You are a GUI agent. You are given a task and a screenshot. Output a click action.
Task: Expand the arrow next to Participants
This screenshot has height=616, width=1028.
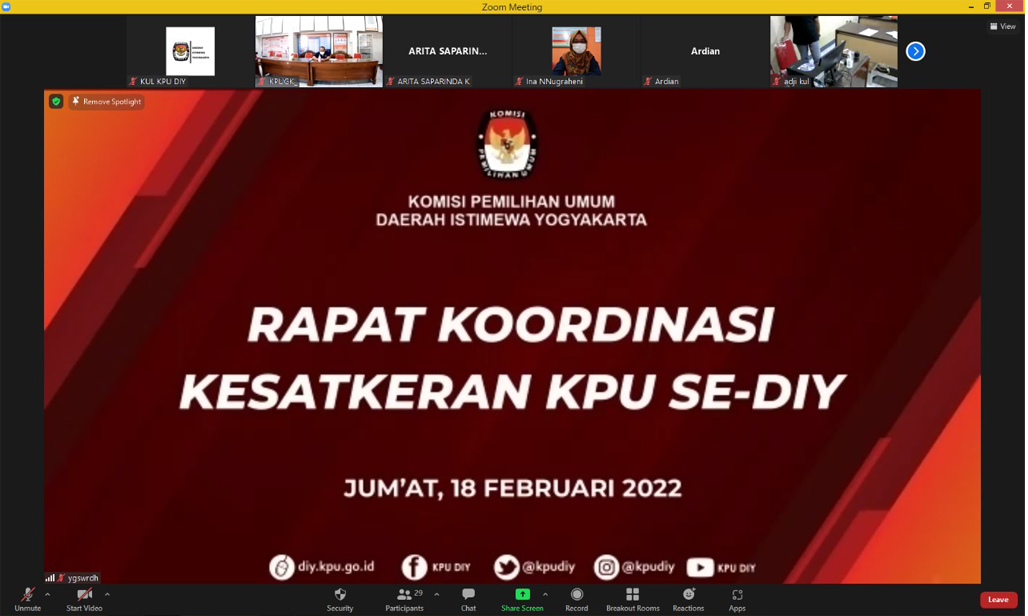click(436, 594)
